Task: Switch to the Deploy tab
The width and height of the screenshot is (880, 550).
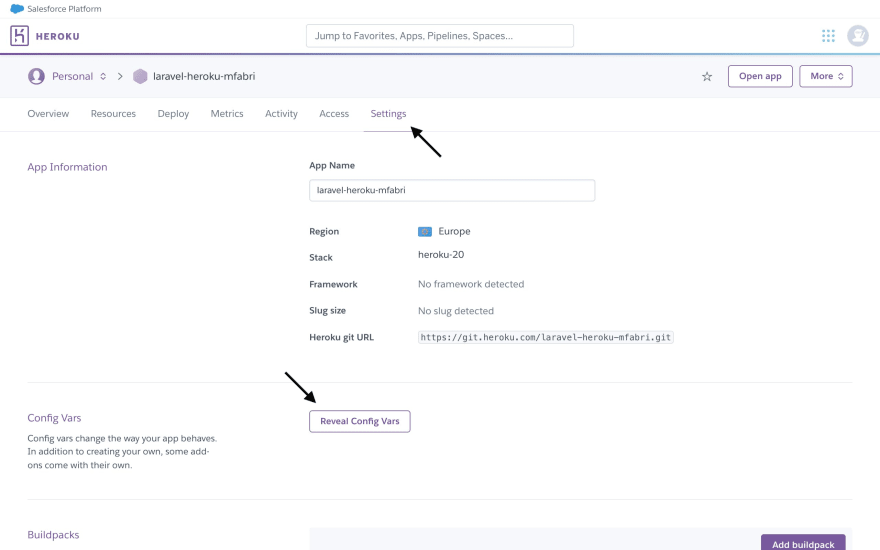Action: tap(173, 113)
